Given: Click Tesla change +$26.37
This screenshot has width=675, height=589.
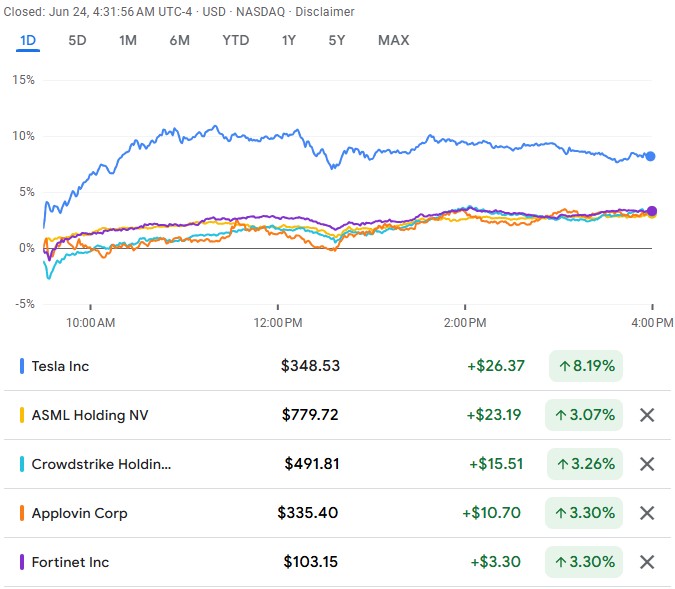Looking at the screenshot, I should (x=496, y=366).
